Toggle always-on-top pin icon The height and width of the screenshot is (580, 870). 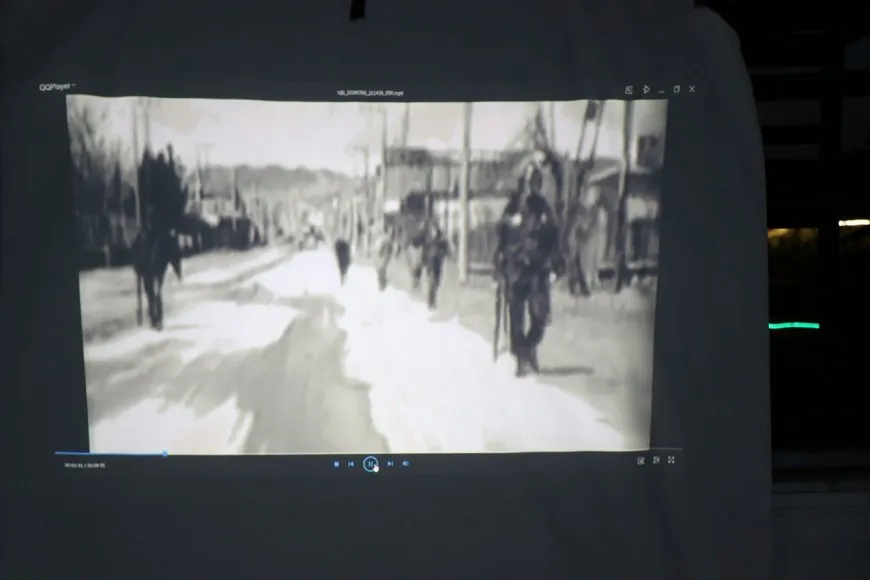(x=646, y=89)
